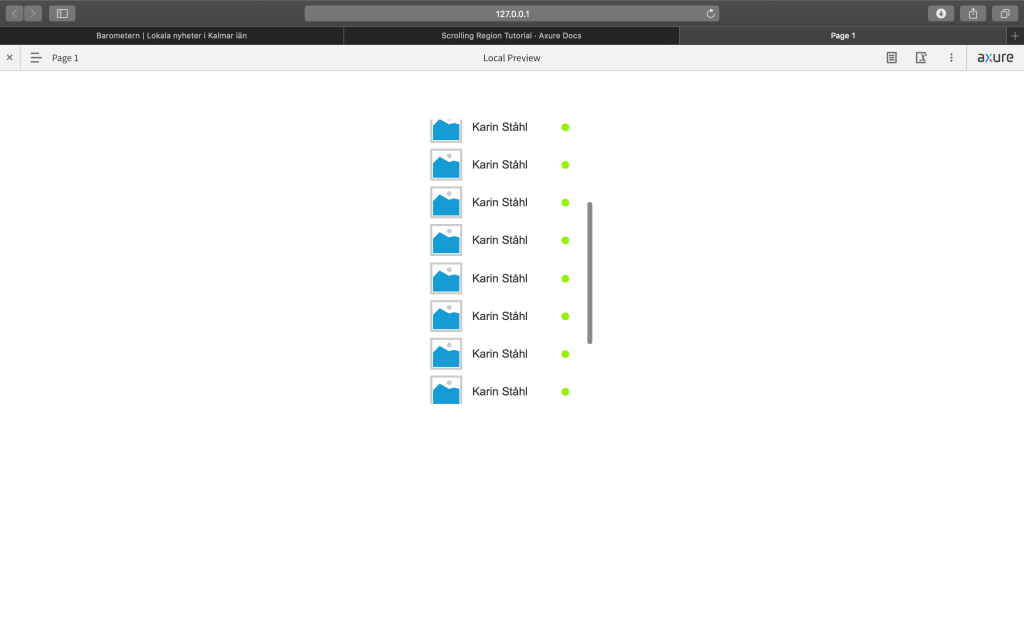Viewport: 1024px width, 640px height.
Task: Toggle the Safari sidebar button
Action: 62,13
